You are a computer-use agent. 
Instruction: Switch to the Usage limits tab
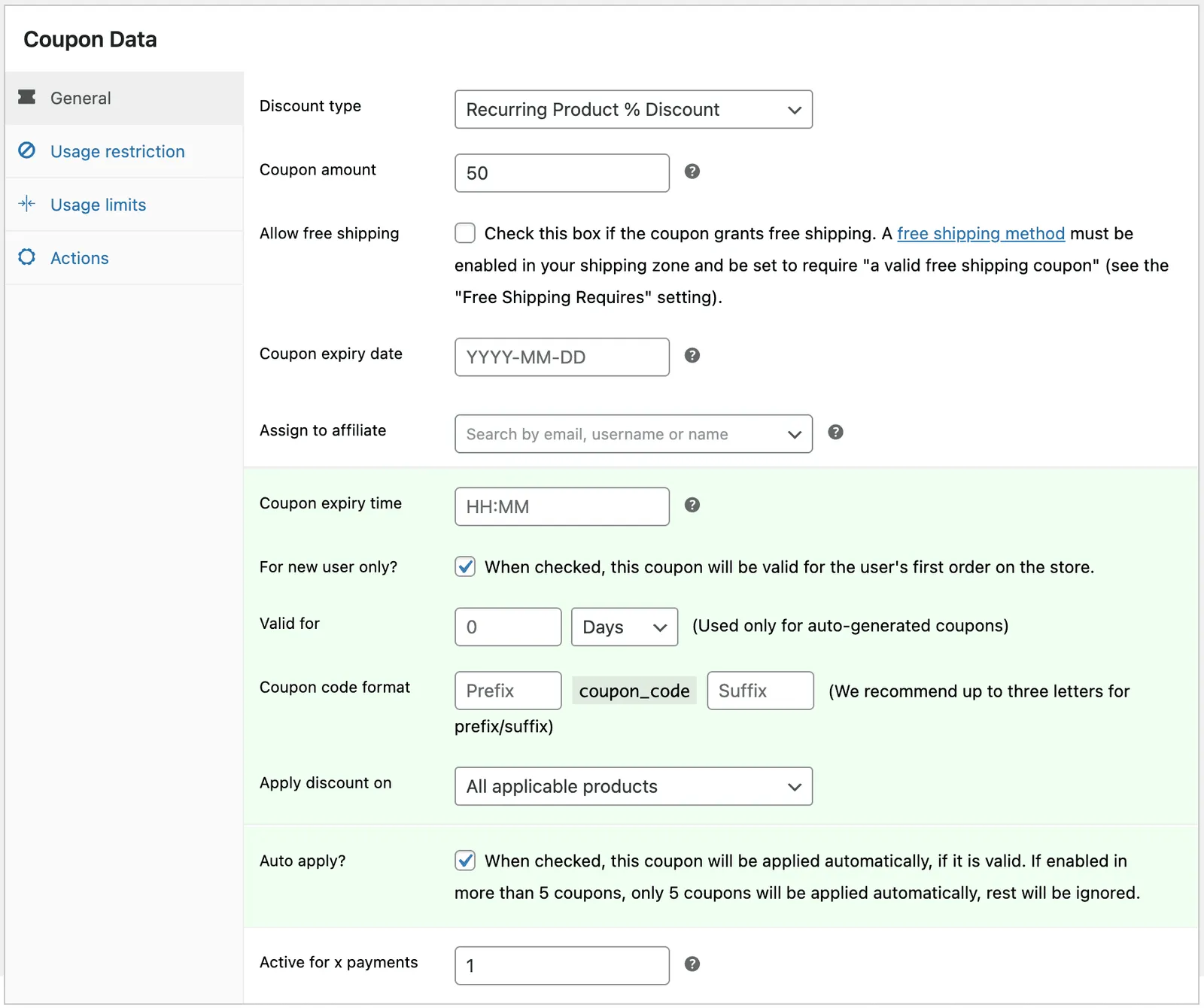point(124,205)
